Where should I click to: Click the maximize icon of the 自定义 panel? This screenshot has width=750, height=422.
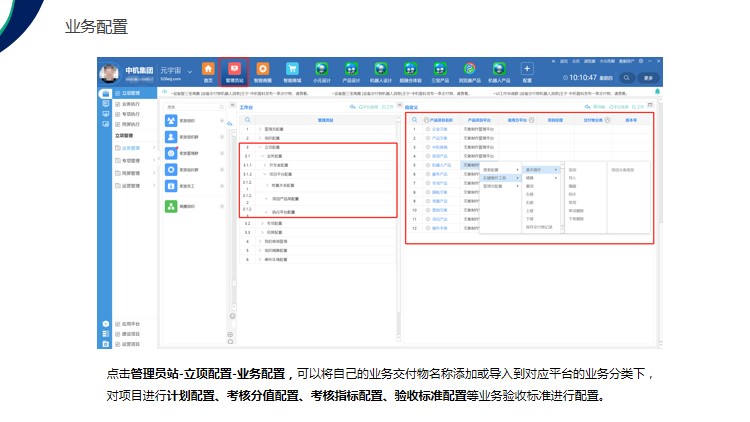[650, 105]
